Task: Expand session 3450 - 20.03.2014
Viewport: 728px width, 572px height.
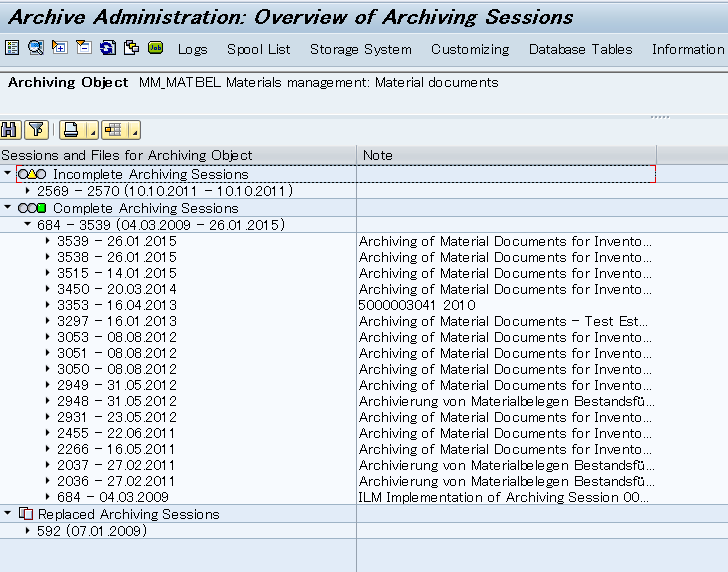Action: [47, 289]
